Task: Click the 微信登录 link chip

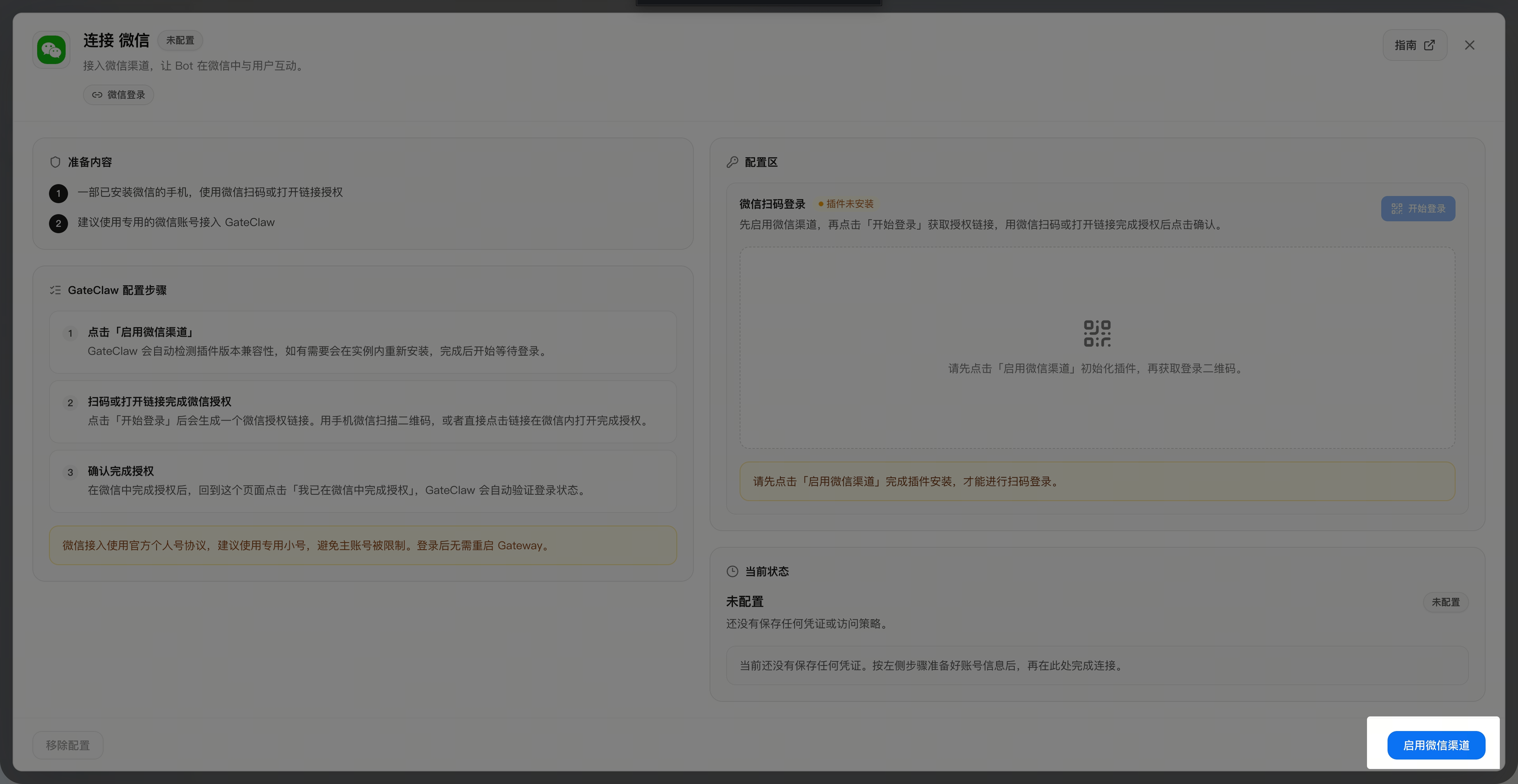Action: (118, 95)
